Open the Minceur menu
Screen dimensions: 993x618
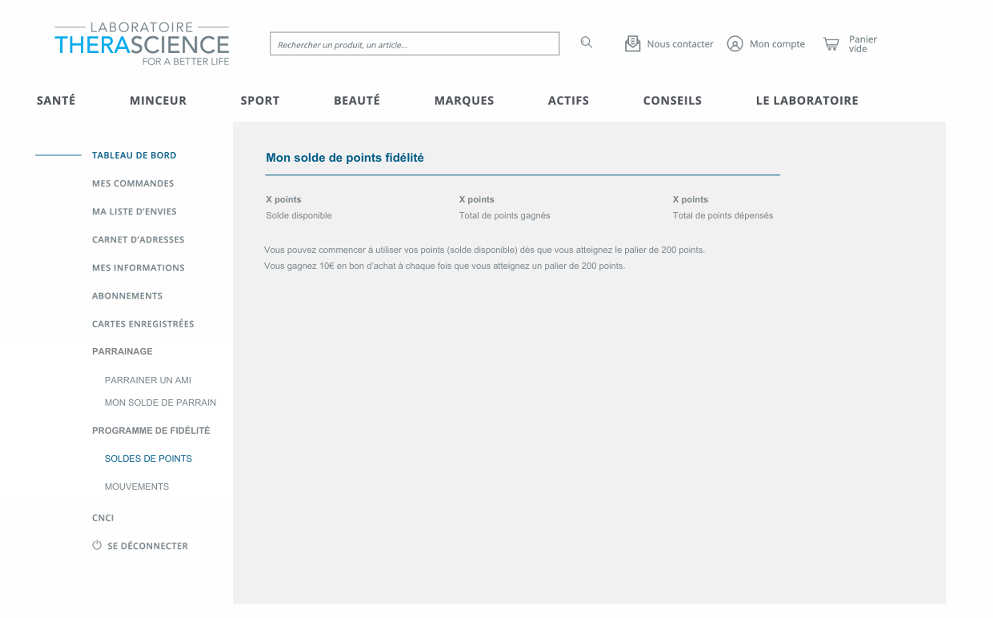click(x=158, y=101)
